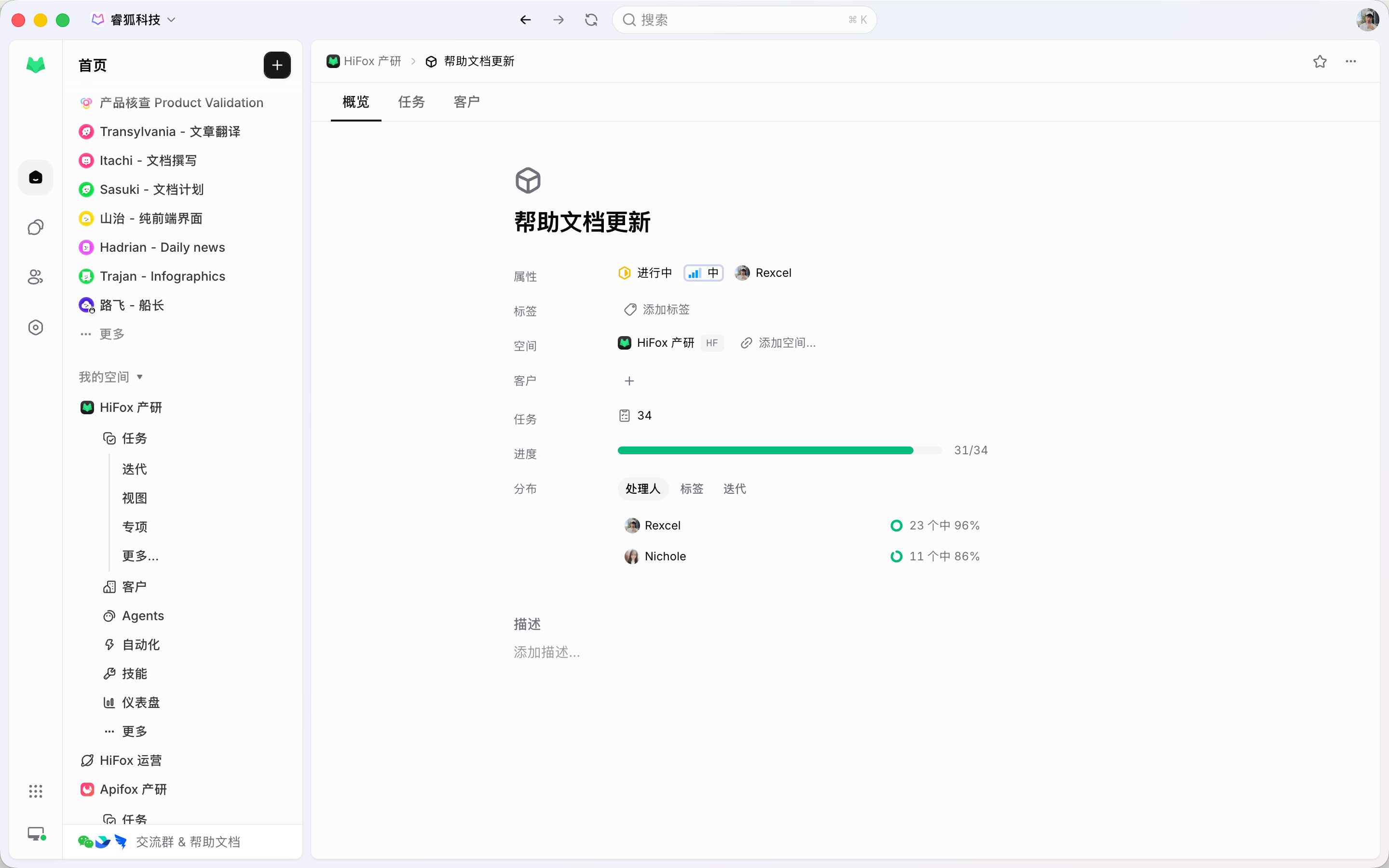Click 交流群 & 帮助文档 link
This screenshot has height=868, width=1389.
pos(188,841)
